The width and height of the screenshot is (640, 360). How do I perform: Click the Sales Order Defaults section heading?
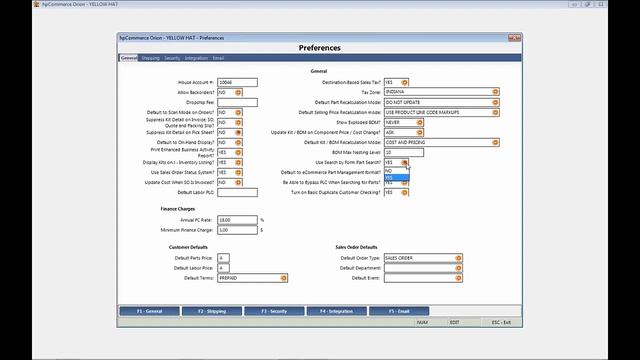click(356, 247)
